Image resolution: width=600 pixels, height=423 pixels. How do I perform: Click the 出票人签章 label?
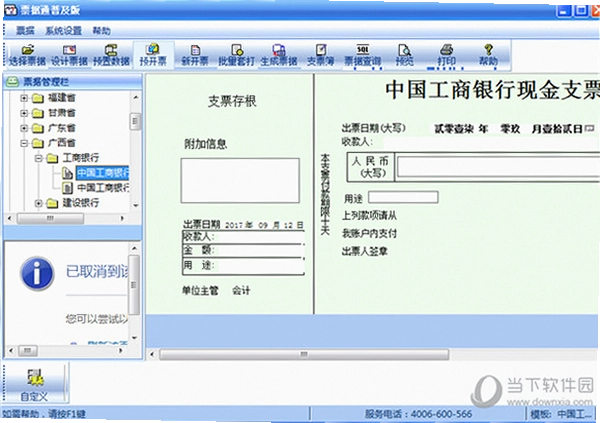click(364, 252)
